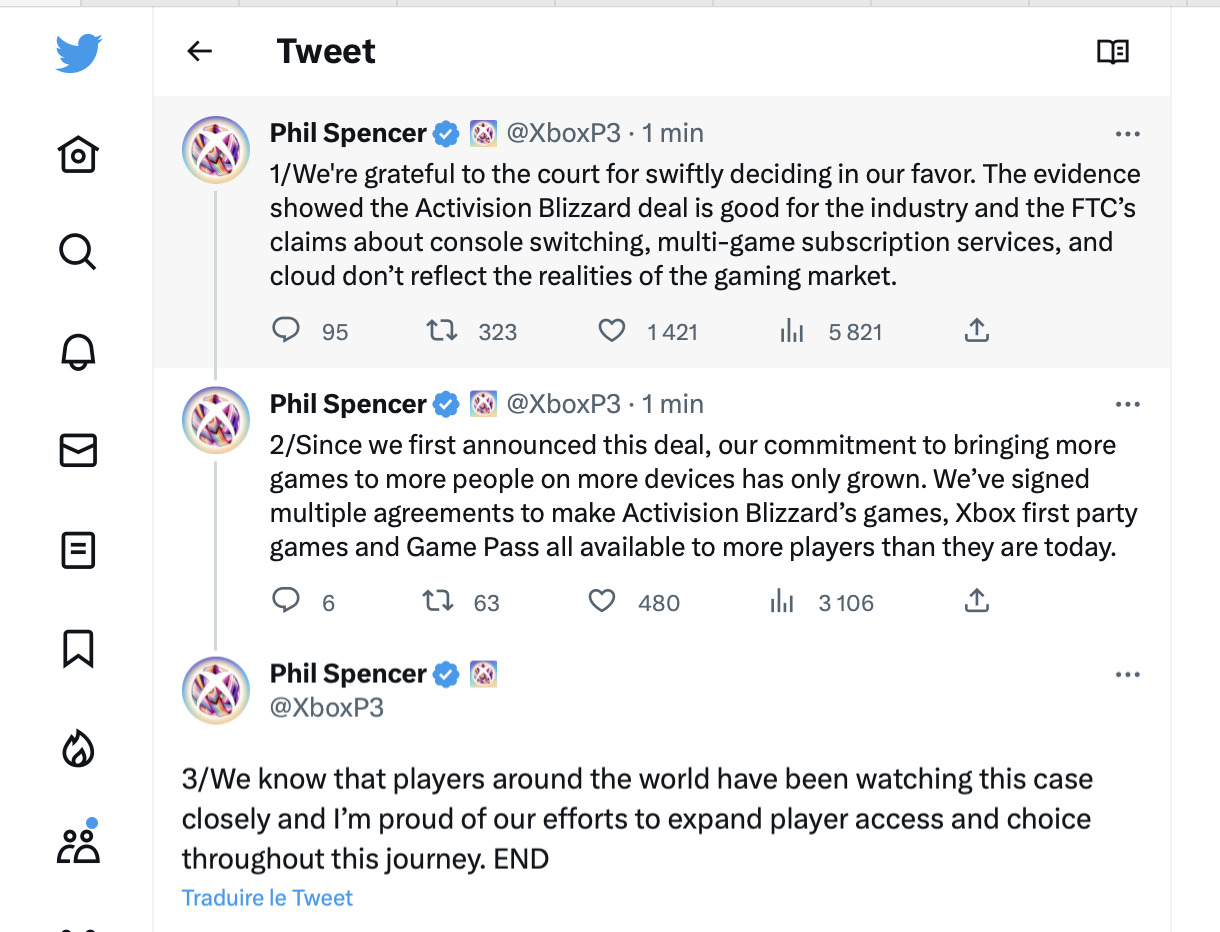Open the @XboxP3 handle on third tweet
Screen dimensions: 1220x932
(x=327, y=708)
